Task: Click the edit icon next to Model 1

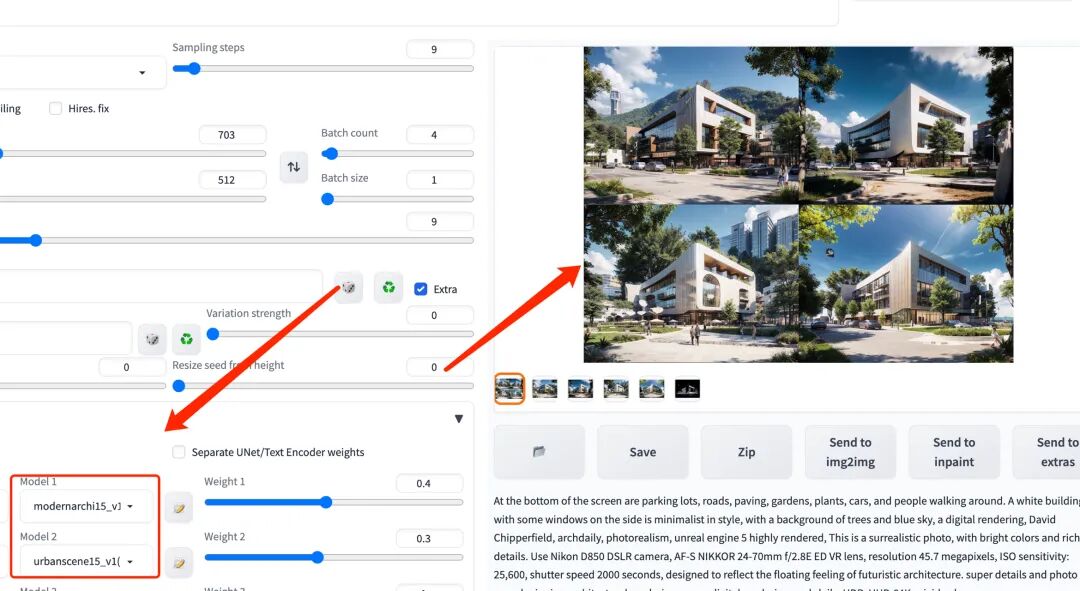Action: pyautogui.click(x=179, y=508)
